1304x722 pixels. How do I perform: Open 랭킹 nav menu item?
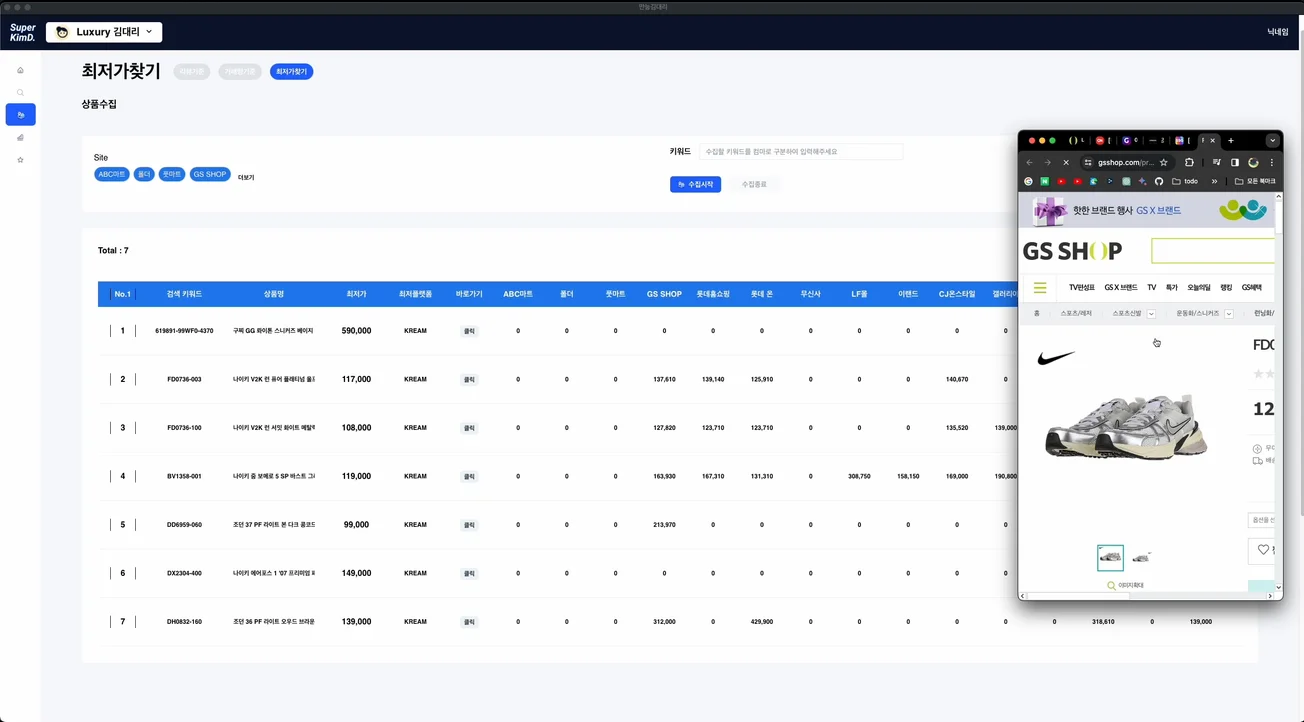[1226, 287]
